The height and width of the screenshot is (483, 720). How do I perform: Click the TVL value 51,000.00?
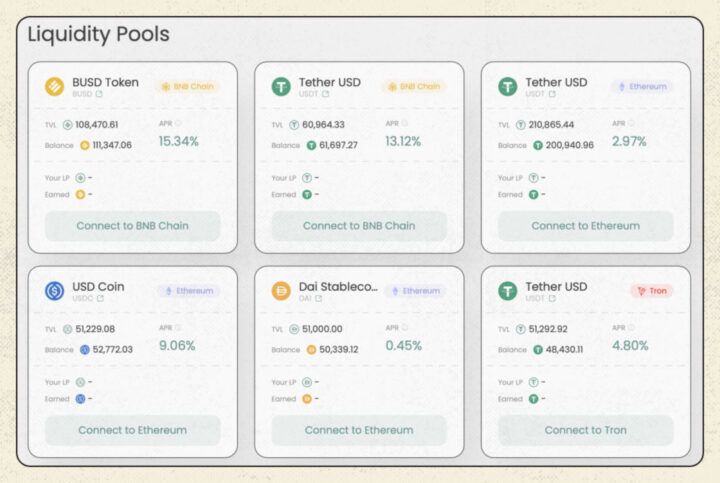click(x=322, y=329)
